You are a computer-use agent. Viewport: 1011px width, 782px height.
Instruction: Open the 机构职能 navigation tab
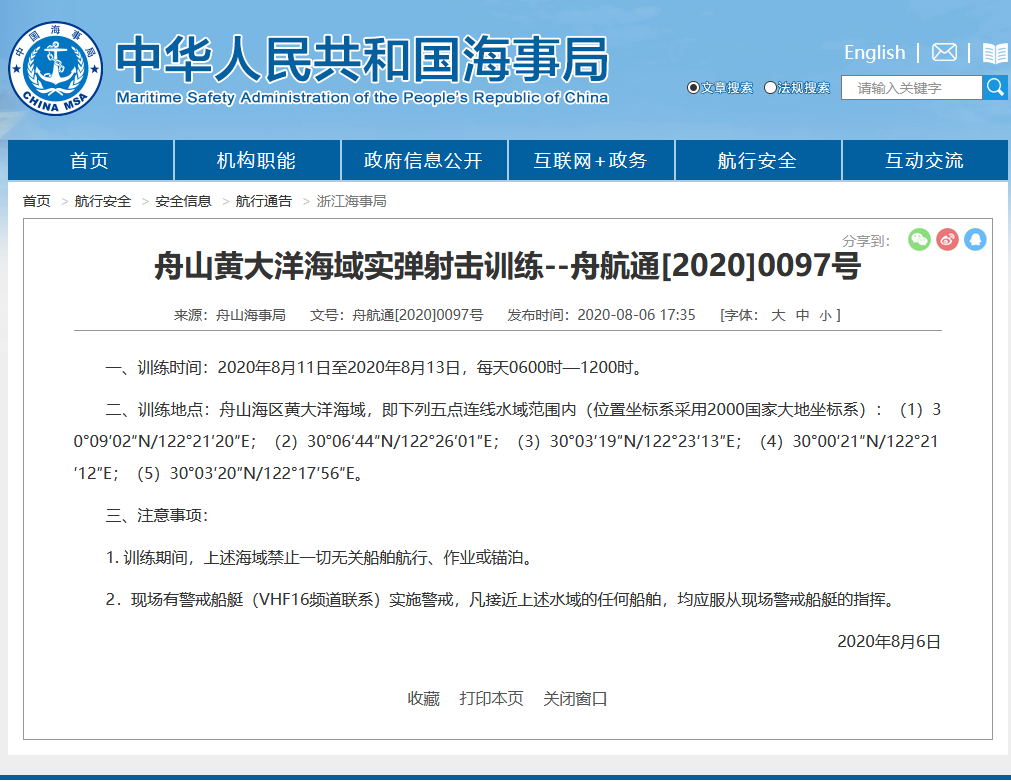257,160
